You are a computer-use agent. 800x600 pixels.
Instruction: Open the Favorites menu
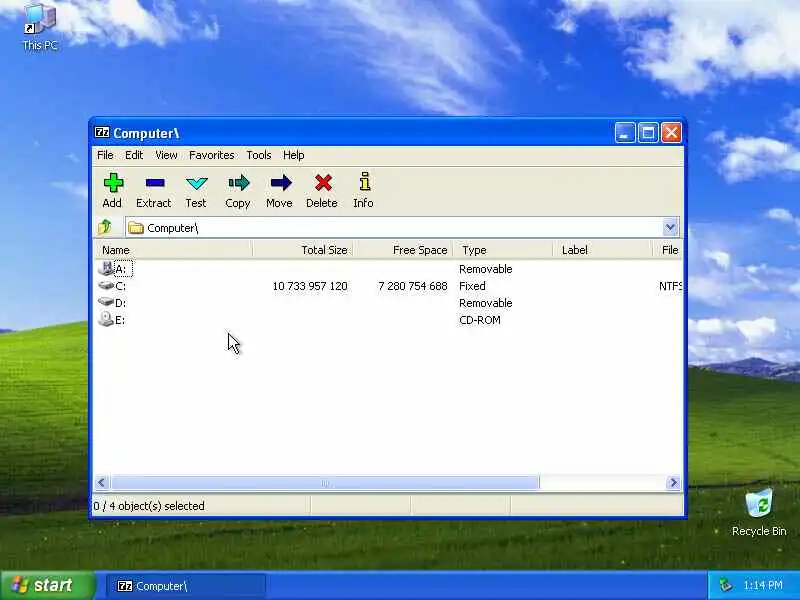click(212, 155)
